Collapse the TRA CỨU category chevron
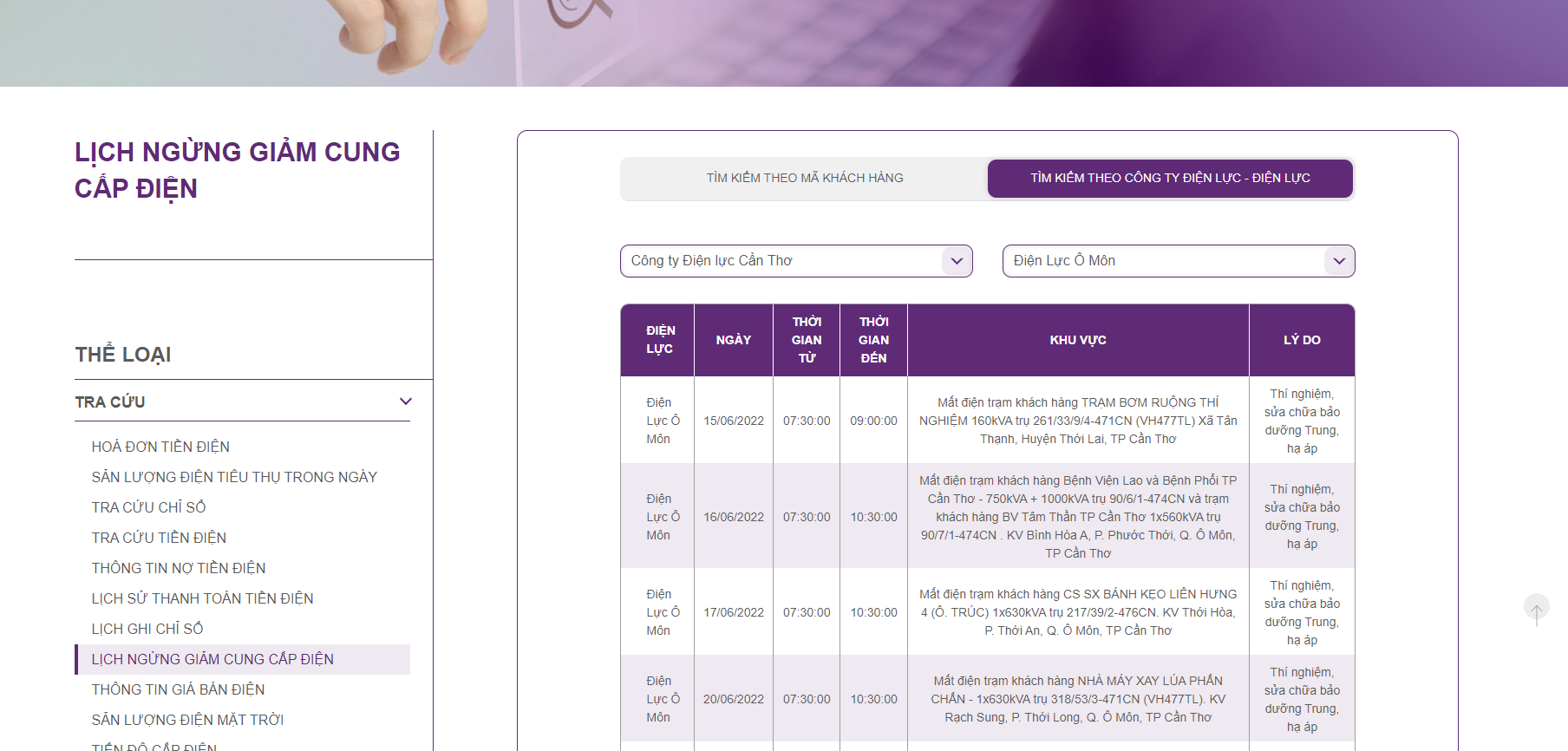The height and width of the screenshot is (751, 1568). [405, 402]
